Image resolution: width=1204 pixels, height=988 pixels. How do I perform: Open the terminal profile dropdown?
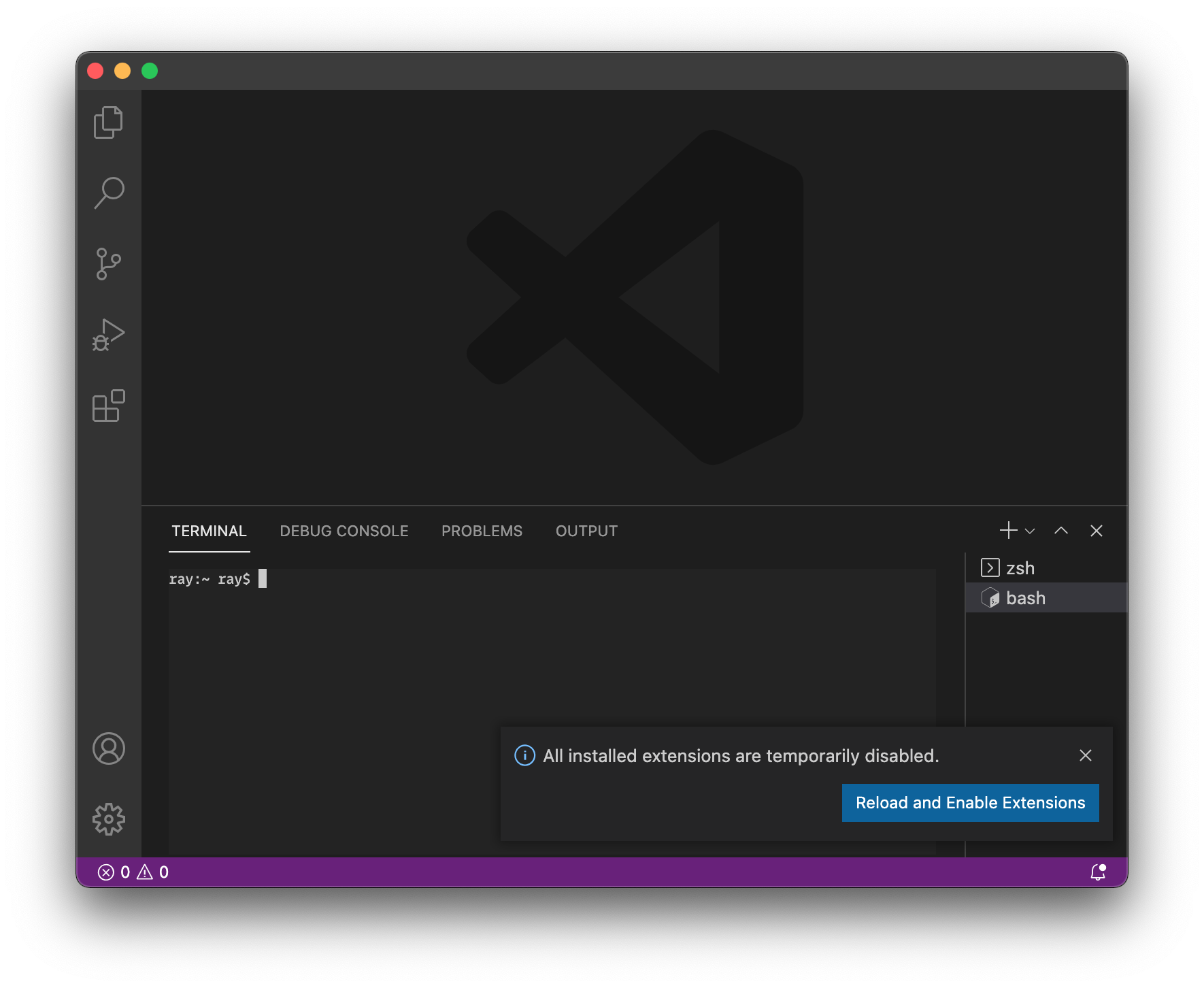pos(1029,531)
